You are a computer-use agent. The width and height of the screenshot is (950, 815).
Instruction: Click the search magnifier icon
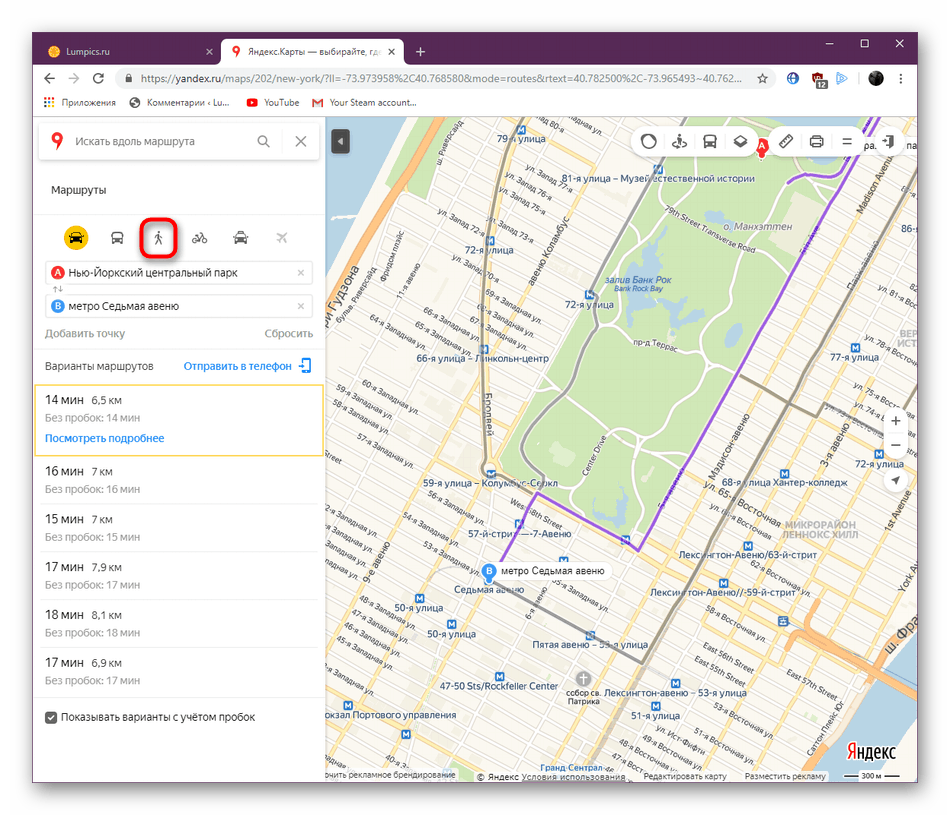(x=264, y=141)
